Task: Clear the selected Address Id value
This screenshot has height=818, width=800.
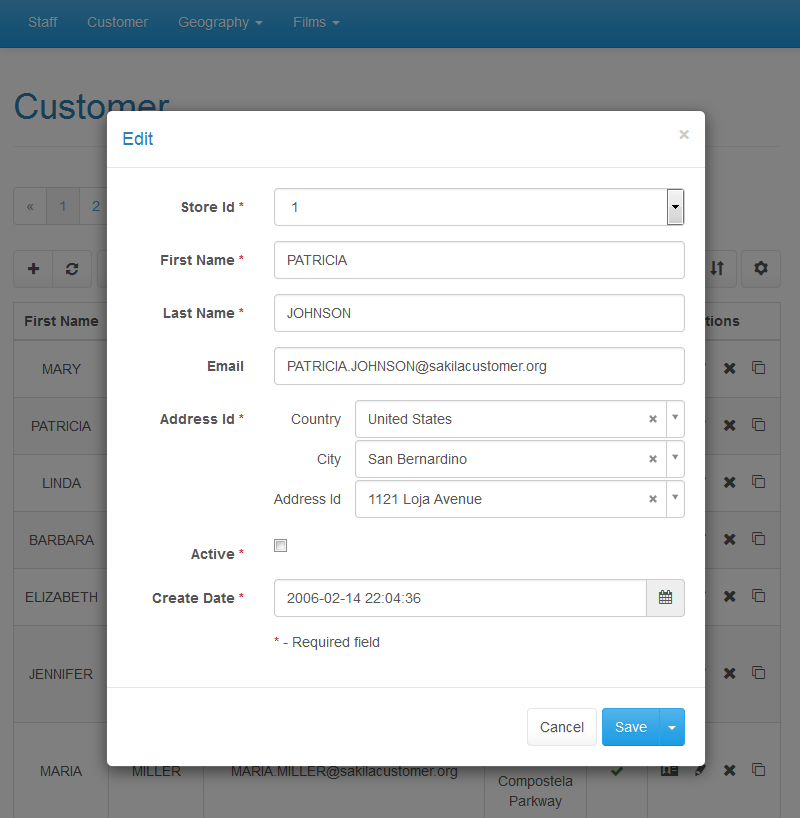Action: point(653,499)
